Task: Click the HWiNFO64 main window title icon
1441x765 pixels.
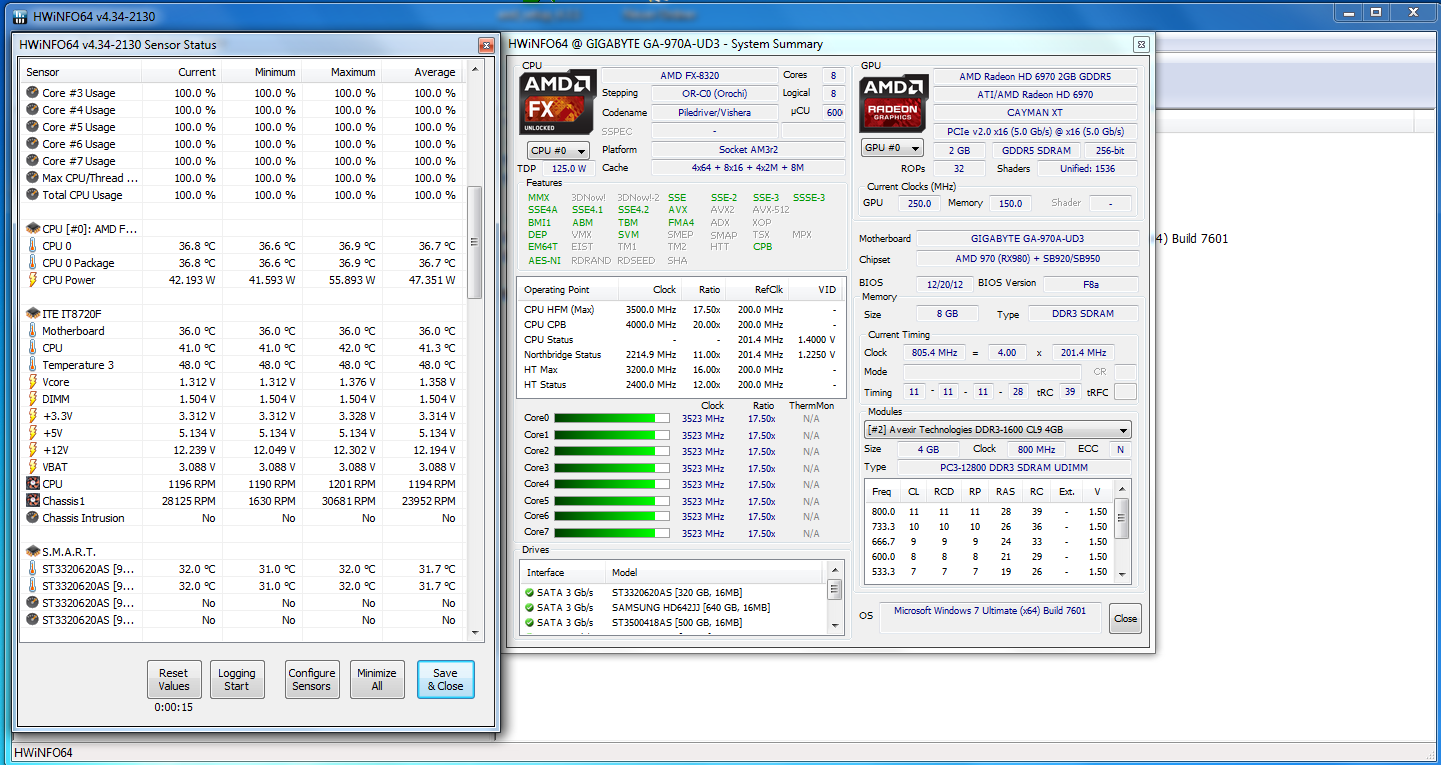Action: pyautogui.click(x=21, y=17)
